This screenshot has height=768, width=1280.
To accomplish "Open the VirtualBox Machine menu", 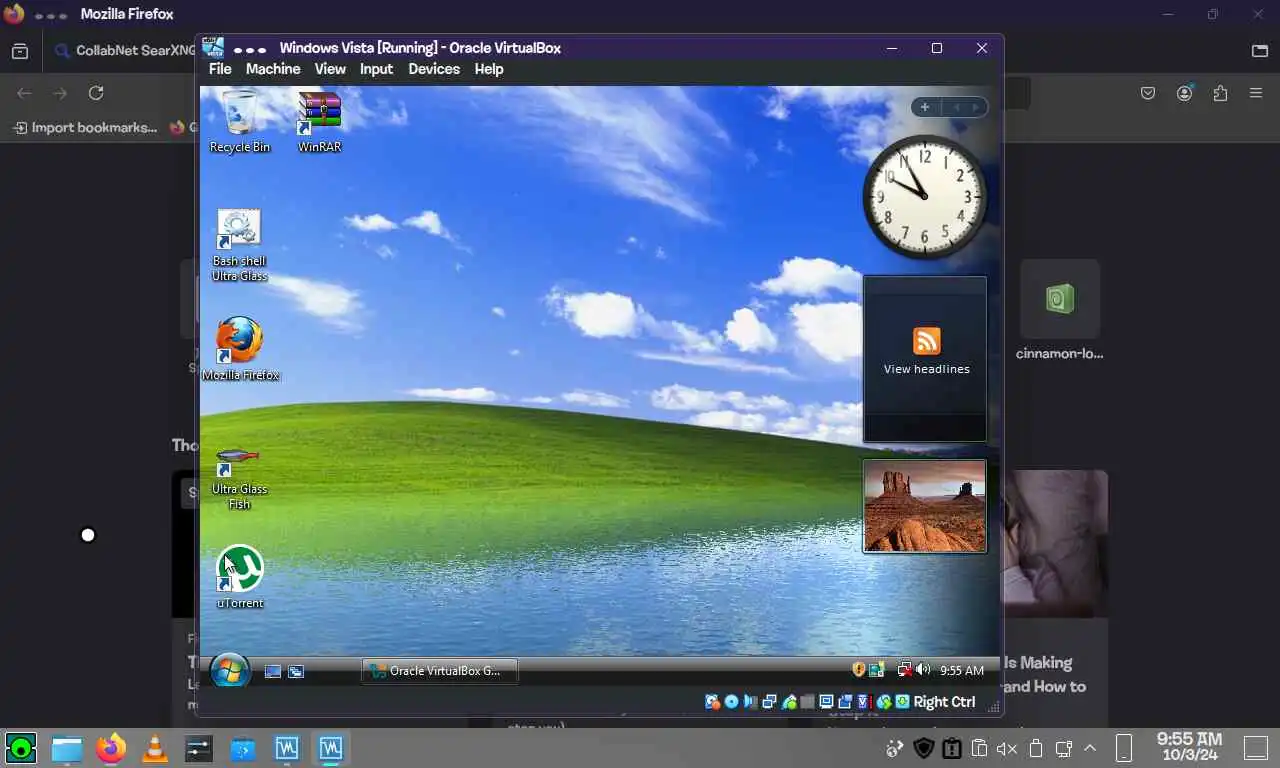I will (x=273, y=69).
